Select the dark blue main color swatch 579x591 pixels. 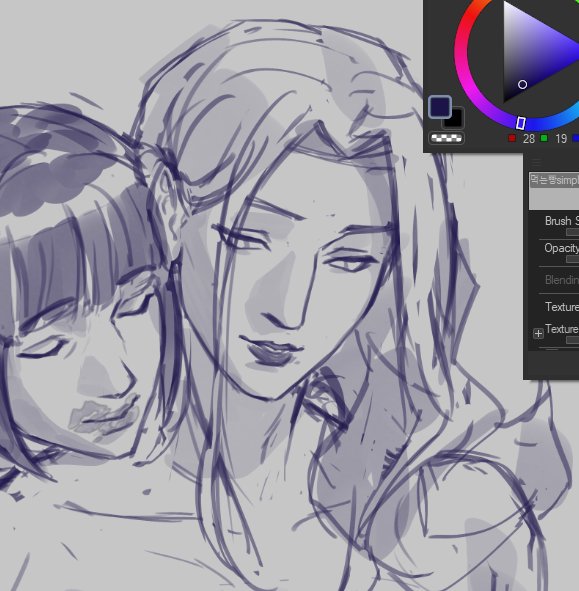click(x=440, y=107)
